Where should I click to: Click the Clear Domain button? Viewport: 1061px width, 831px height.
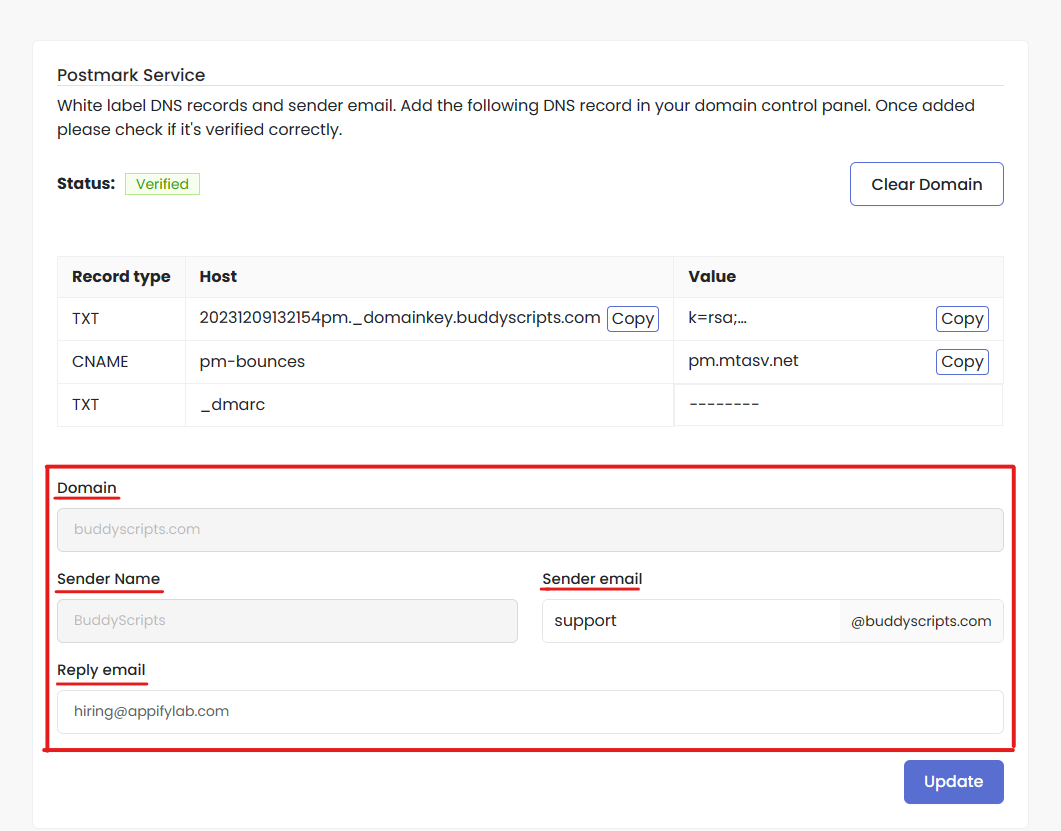(x=926, y=184)
